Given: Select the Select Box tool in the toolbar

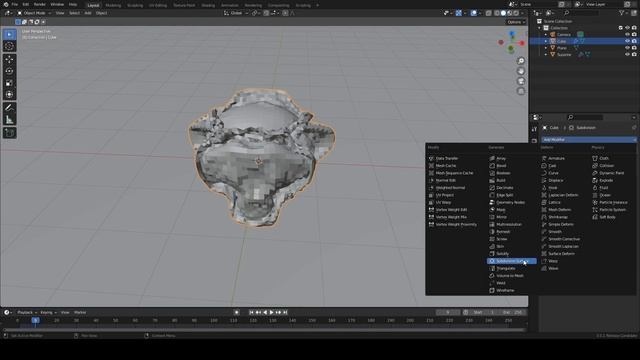Looking at the screenshot, I should pyautogui.click(x=9, y=34).
